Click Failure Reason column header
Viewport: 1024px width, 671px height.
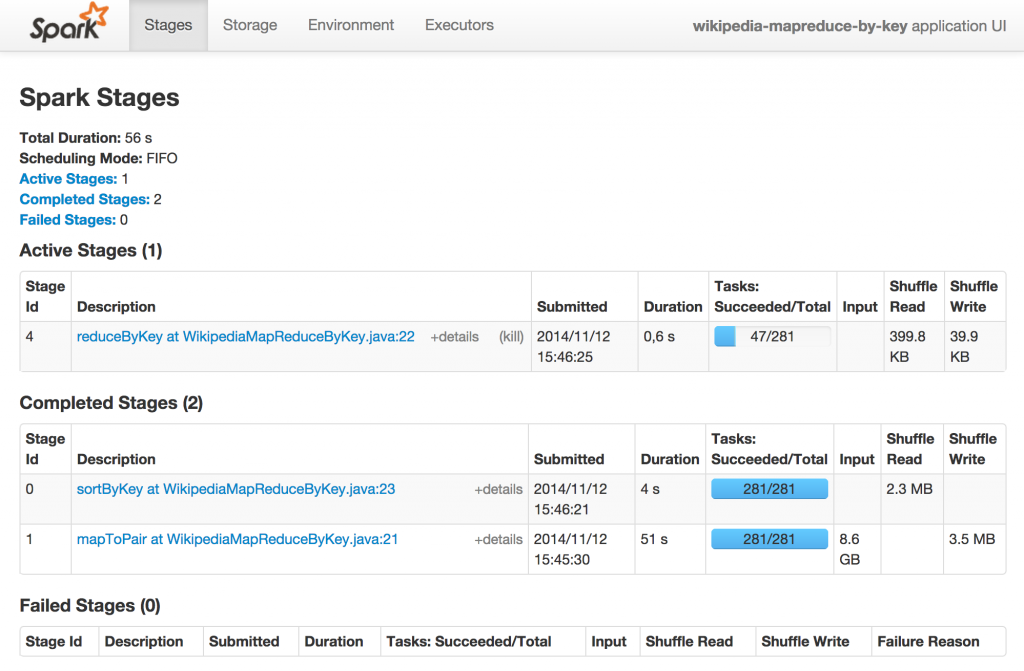928,642
